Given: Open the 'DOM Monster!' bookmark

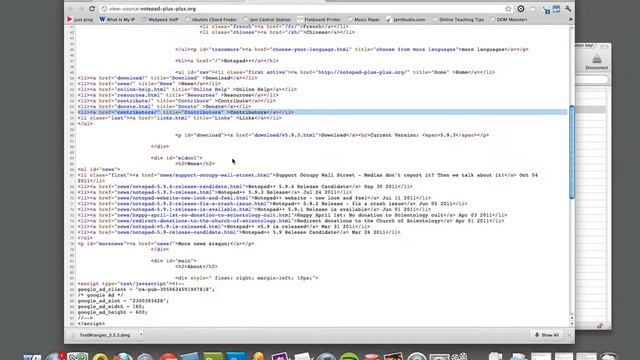Looking at the screenshot, I should [x=508, y=19].
